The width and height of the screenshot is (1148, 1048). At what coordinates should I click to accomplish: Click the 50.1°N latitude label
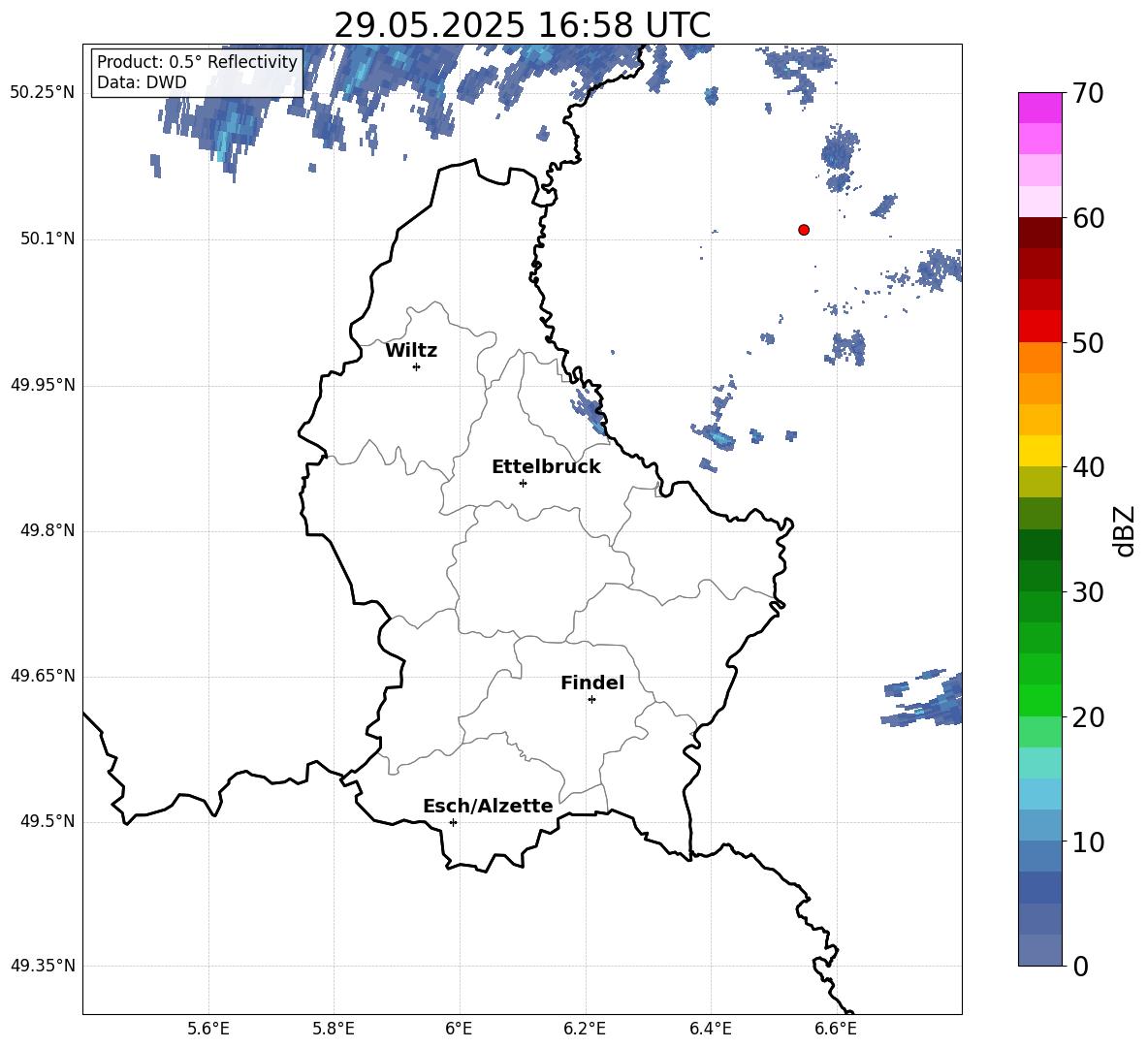tap(48, 239)
